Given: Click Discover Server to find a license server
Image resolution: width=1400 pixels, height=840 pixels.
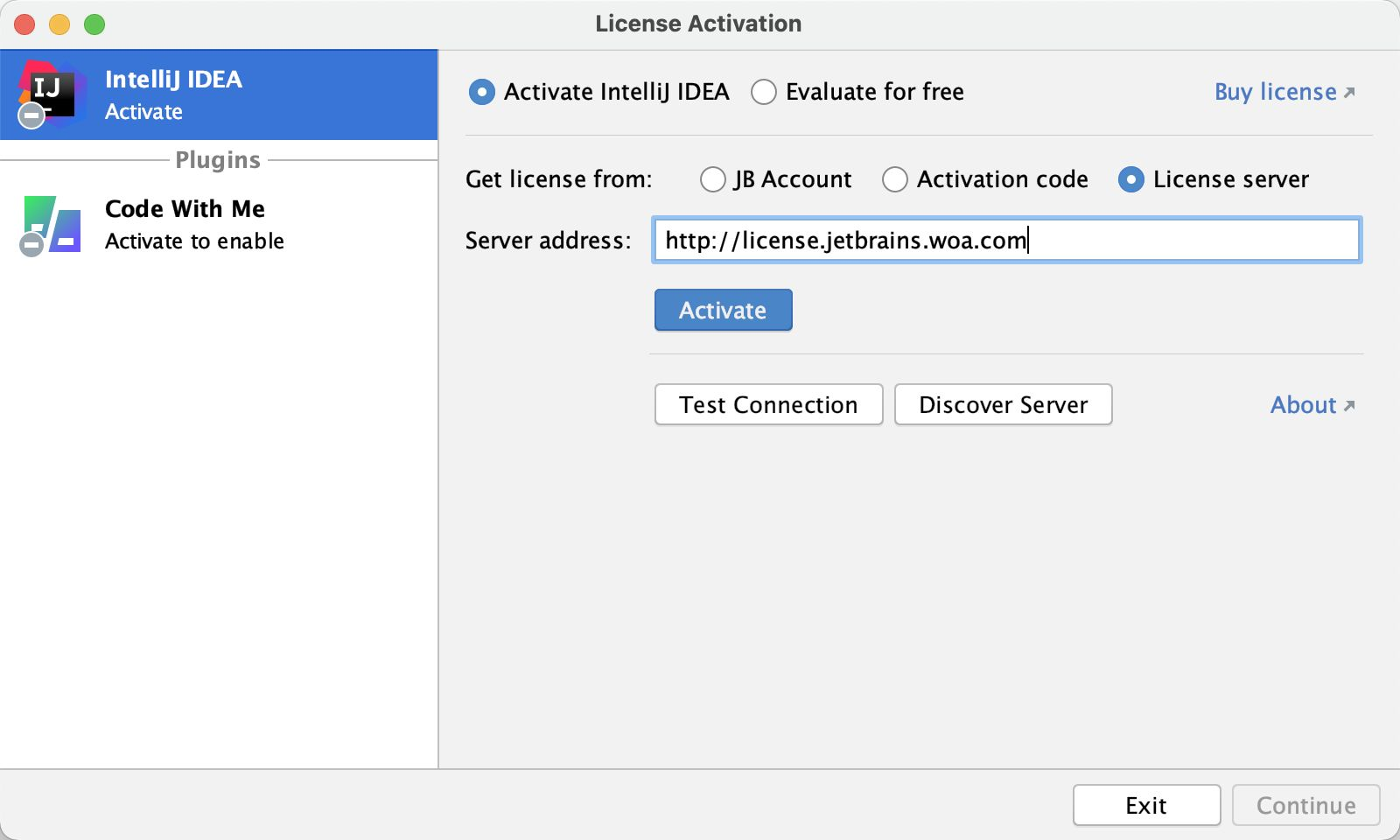Looking at the screenshot, I should pyautogui.click(x=1003, y=404).
